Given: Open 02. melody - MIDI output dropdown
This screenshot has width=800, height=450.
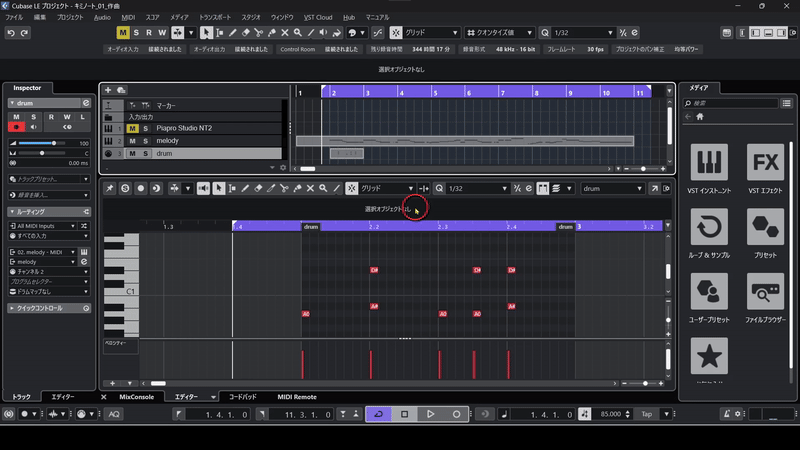Looking at the screenshot, I should pos(42,252).
